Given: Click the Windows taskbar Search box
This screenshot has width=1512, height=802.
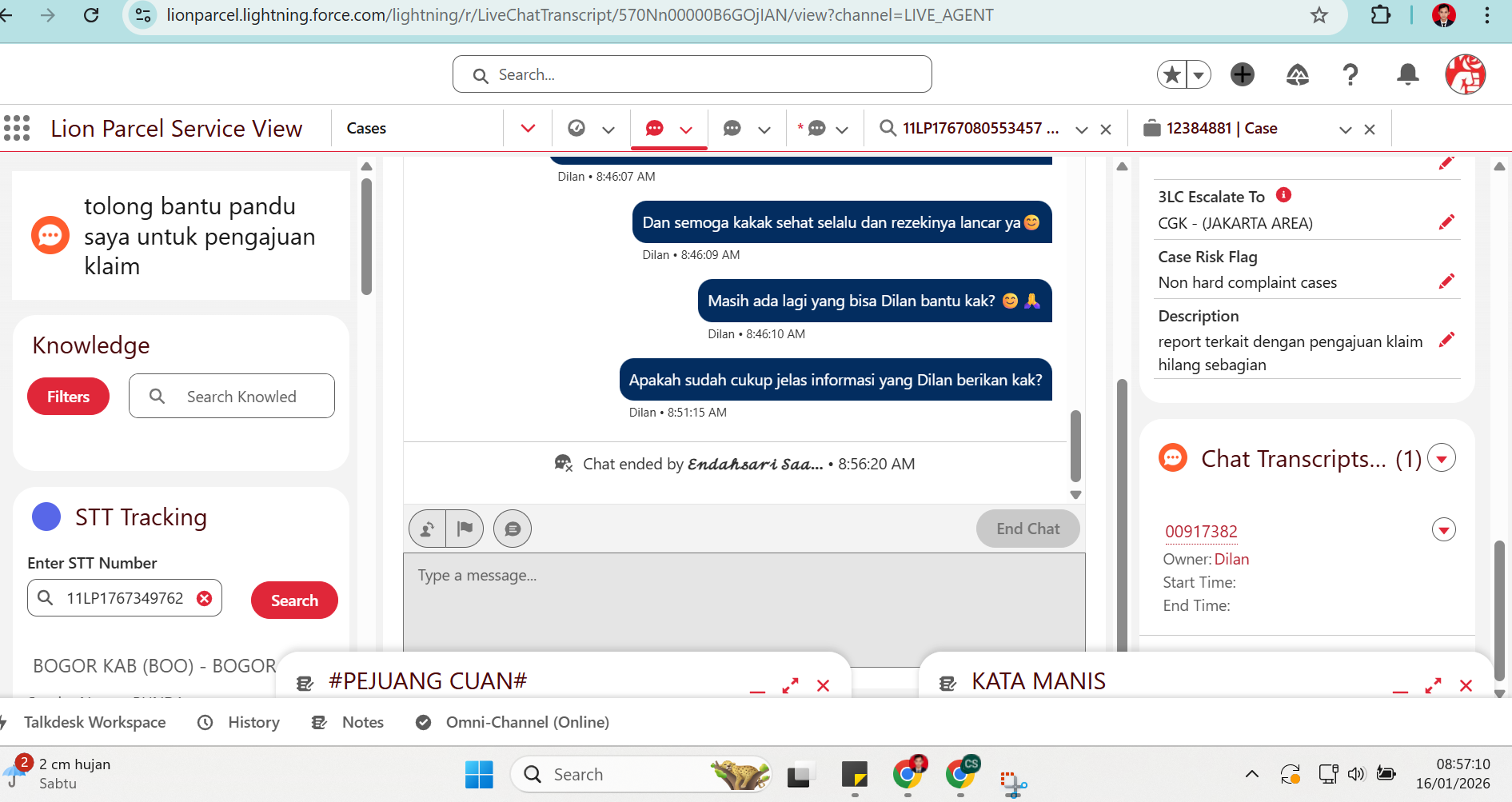Looking at the screenshot, I should pyautogui.click(x=641, y=774).
